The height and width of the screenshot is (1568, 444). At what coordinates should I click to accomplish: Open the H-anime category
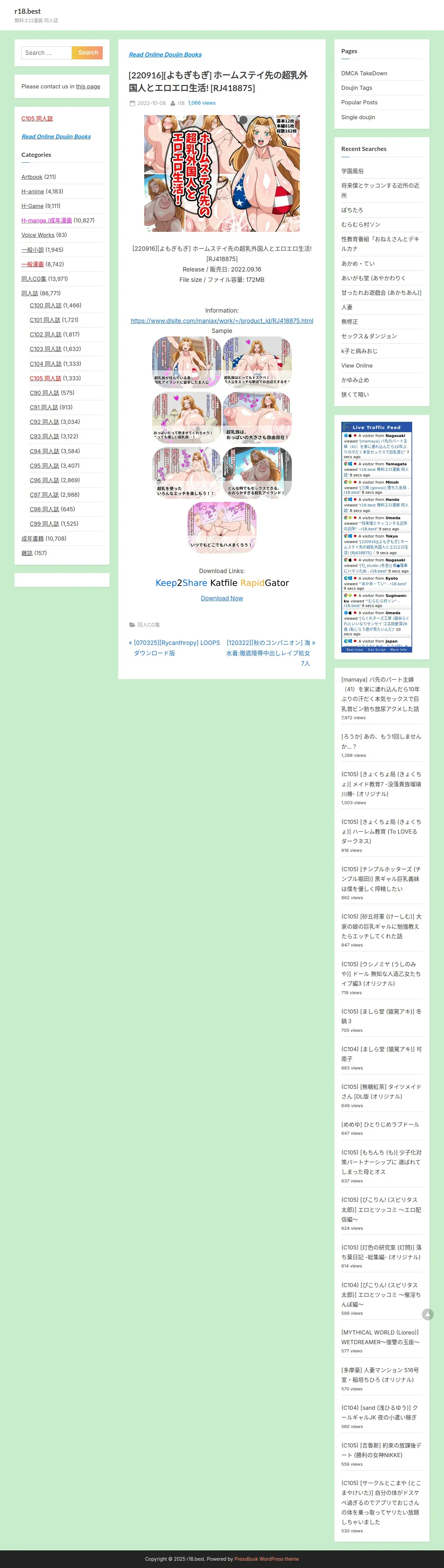tap(33, 191)
